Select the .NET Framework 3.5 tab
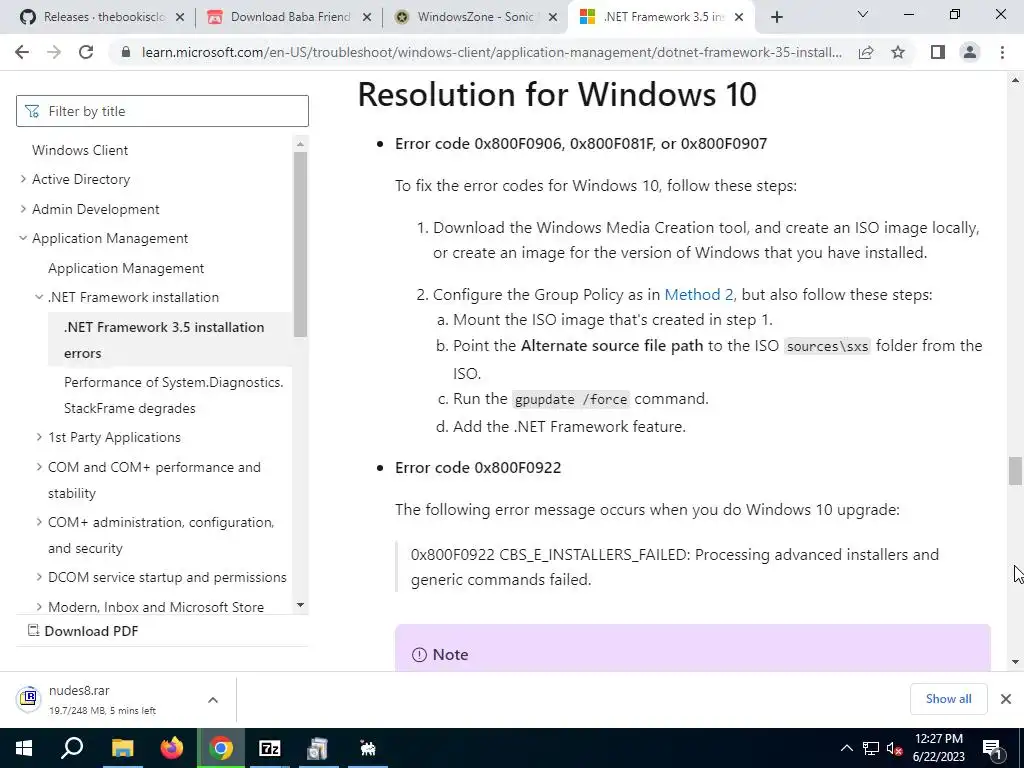Image resolution: width=1024 pixels, height=768 pixels. pos(660,17)
